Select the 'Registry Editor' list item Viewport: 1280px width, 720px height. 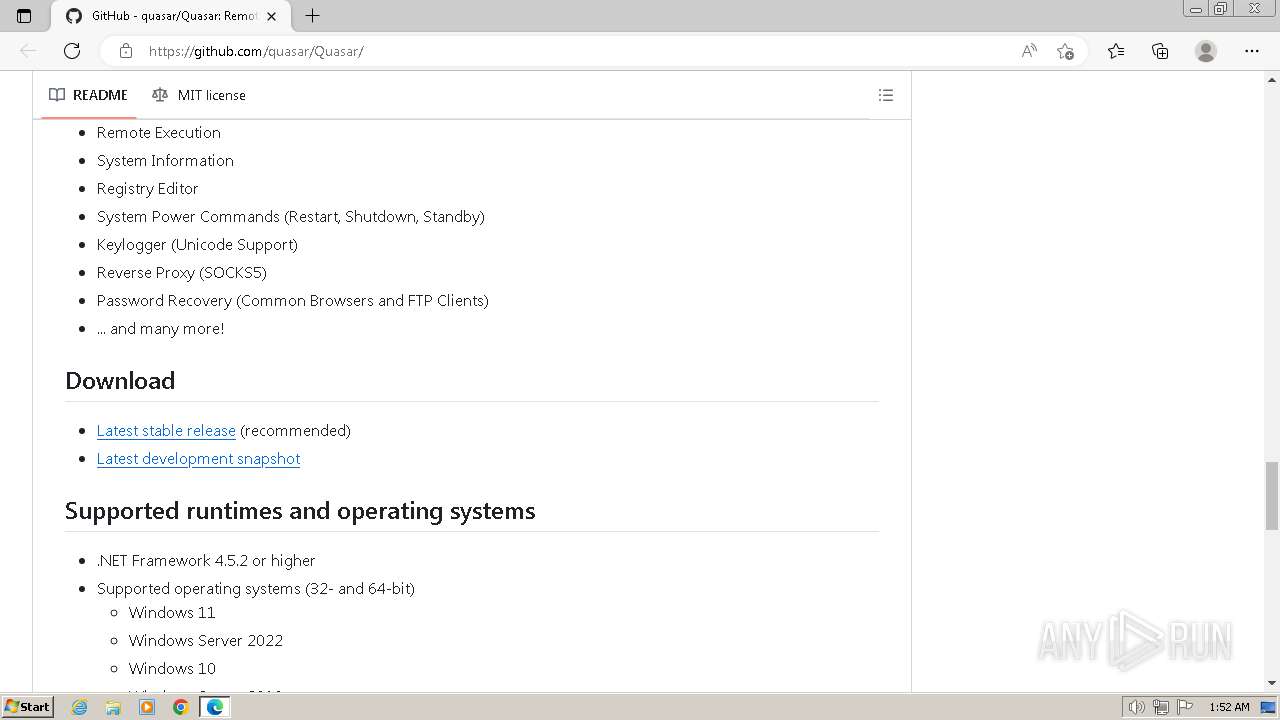pyautogui.click(x=147, y=189)
